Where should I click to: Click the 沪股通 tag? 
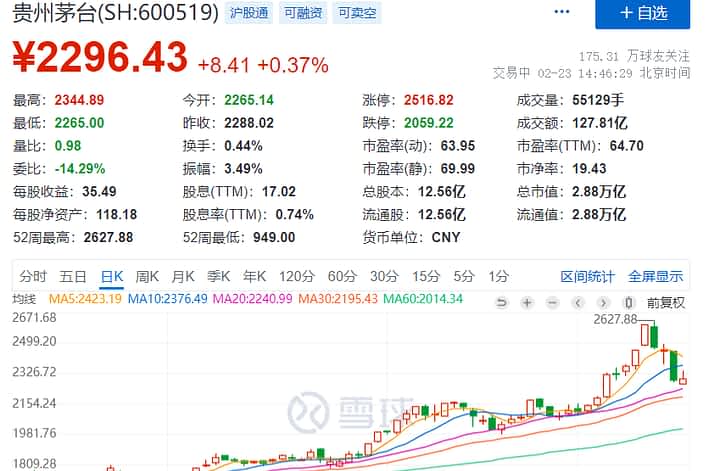point(249,13)
